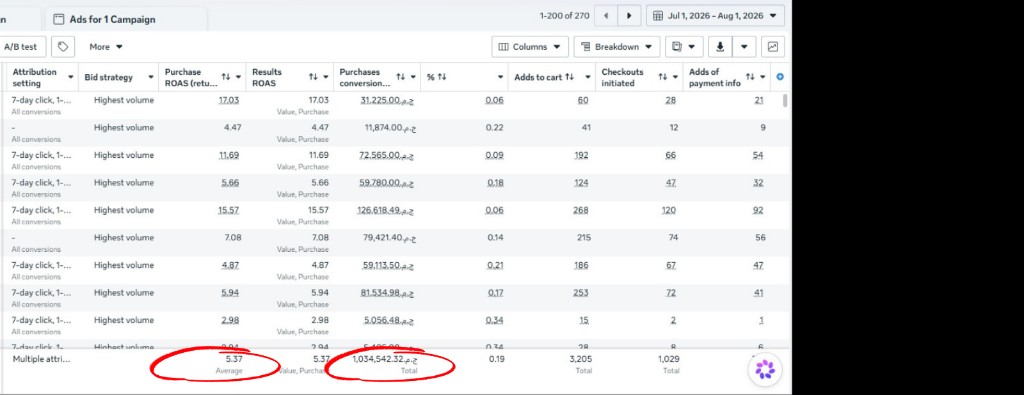Go to next page of results
This screenshot has height=395, width=1024.
(x=629, y=16)
